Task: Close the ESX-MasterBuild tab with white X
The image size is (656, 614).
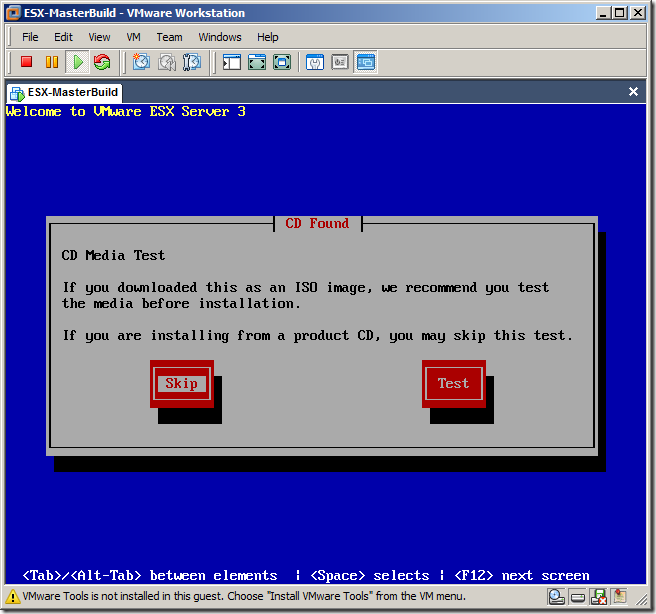Action: click(x=633, y=92)
